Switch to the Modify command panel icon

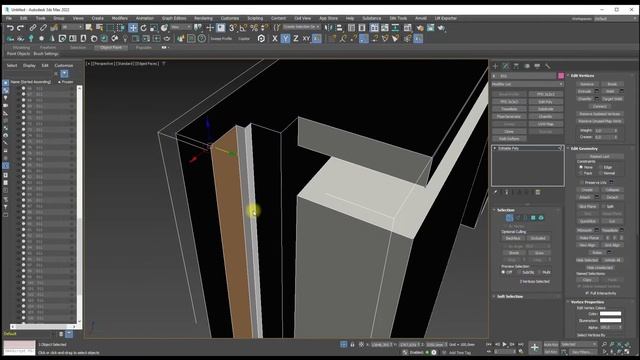click(506, 66)
